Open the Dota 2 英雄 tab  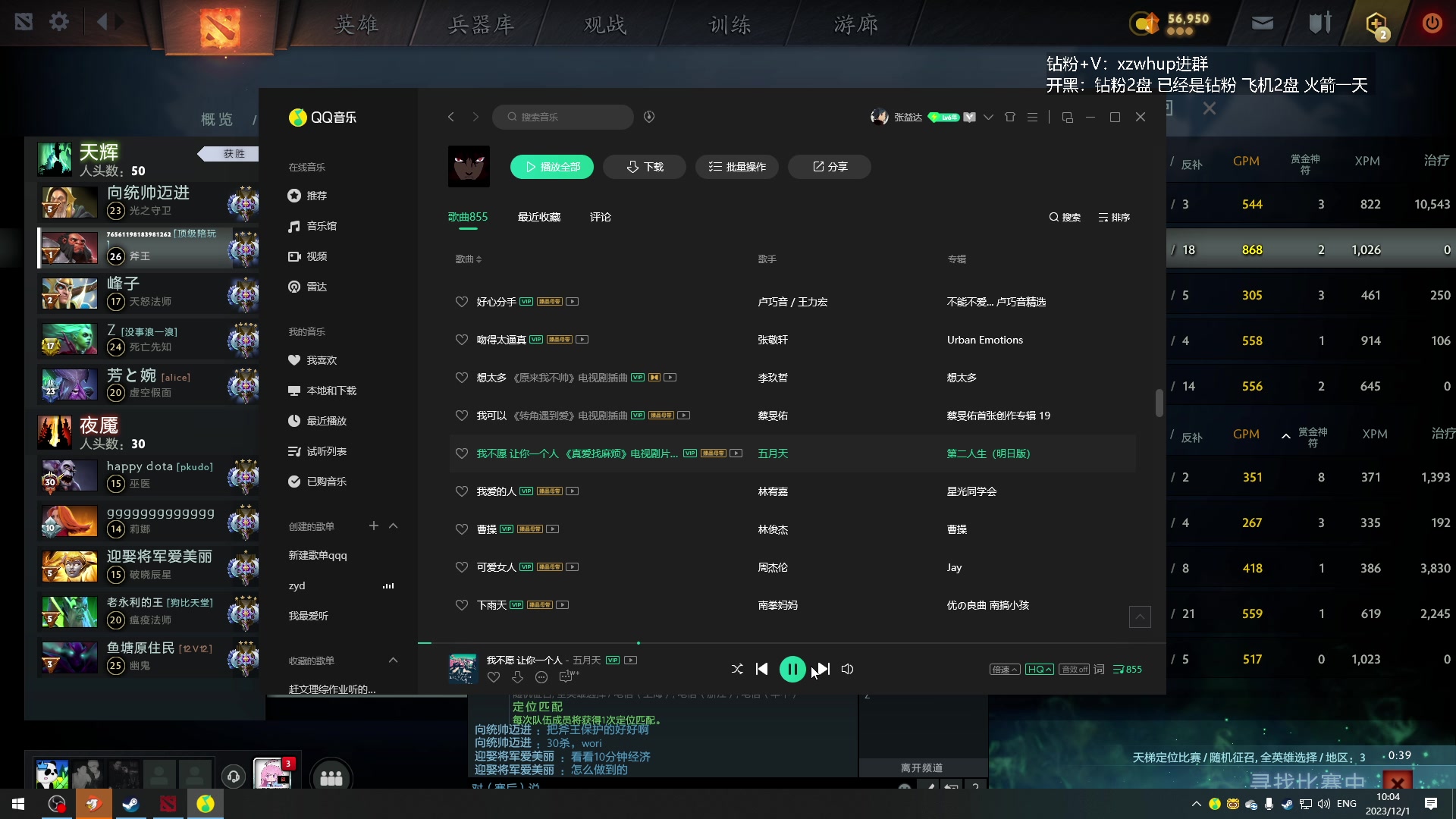pyautogui.click(x=356, y=24)
